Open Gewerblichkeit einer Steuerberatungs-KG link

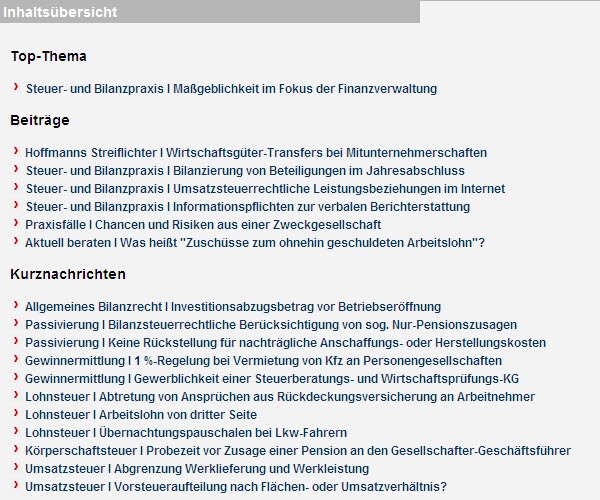click(x=269, y=379)
